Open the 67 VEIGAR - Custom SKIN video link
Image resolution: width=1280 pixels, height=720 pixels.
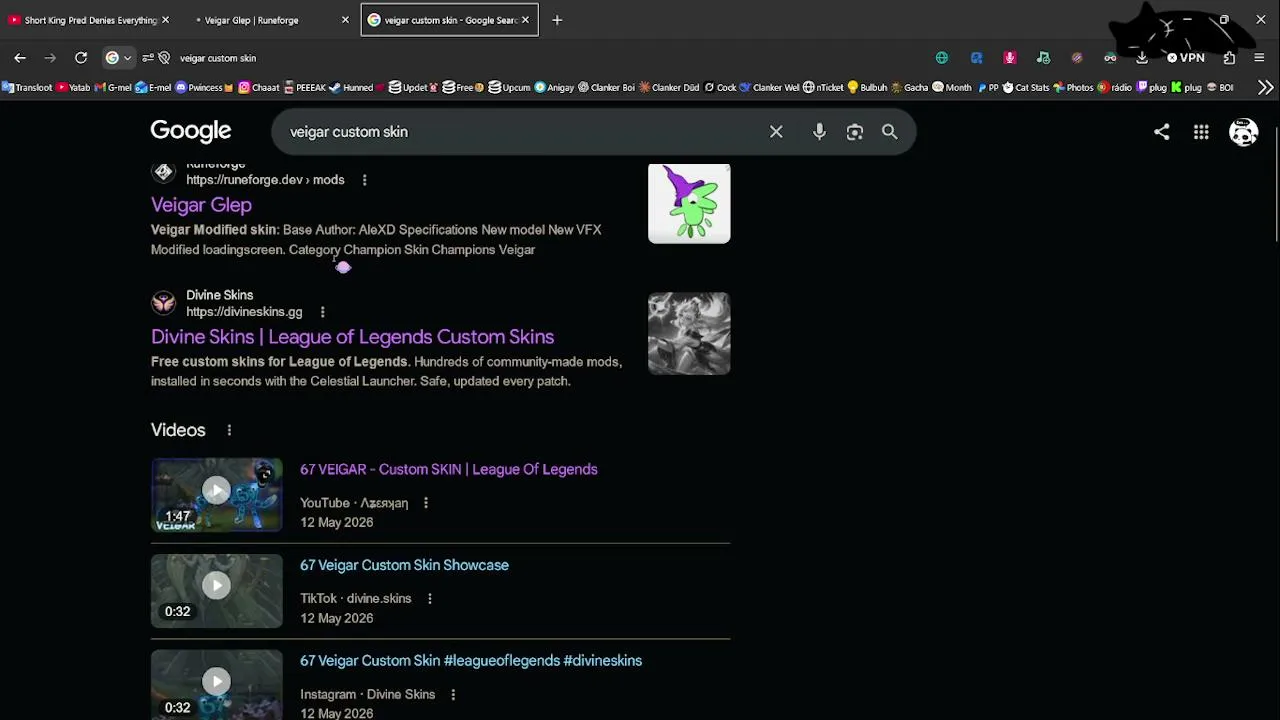click(449, 469)
